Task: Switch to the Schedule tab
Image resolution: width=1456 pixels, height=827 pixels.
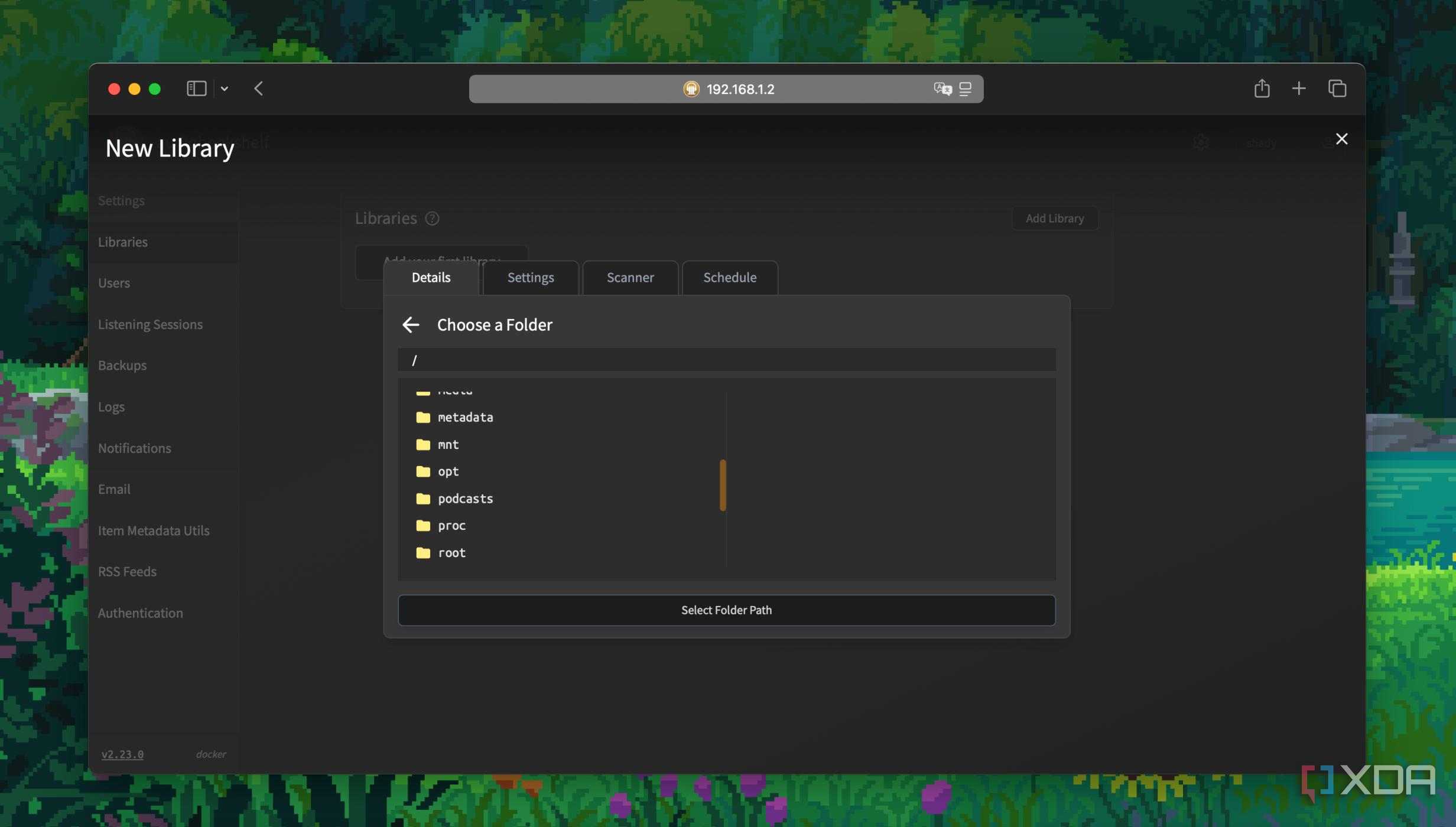Action: [730, 278]
